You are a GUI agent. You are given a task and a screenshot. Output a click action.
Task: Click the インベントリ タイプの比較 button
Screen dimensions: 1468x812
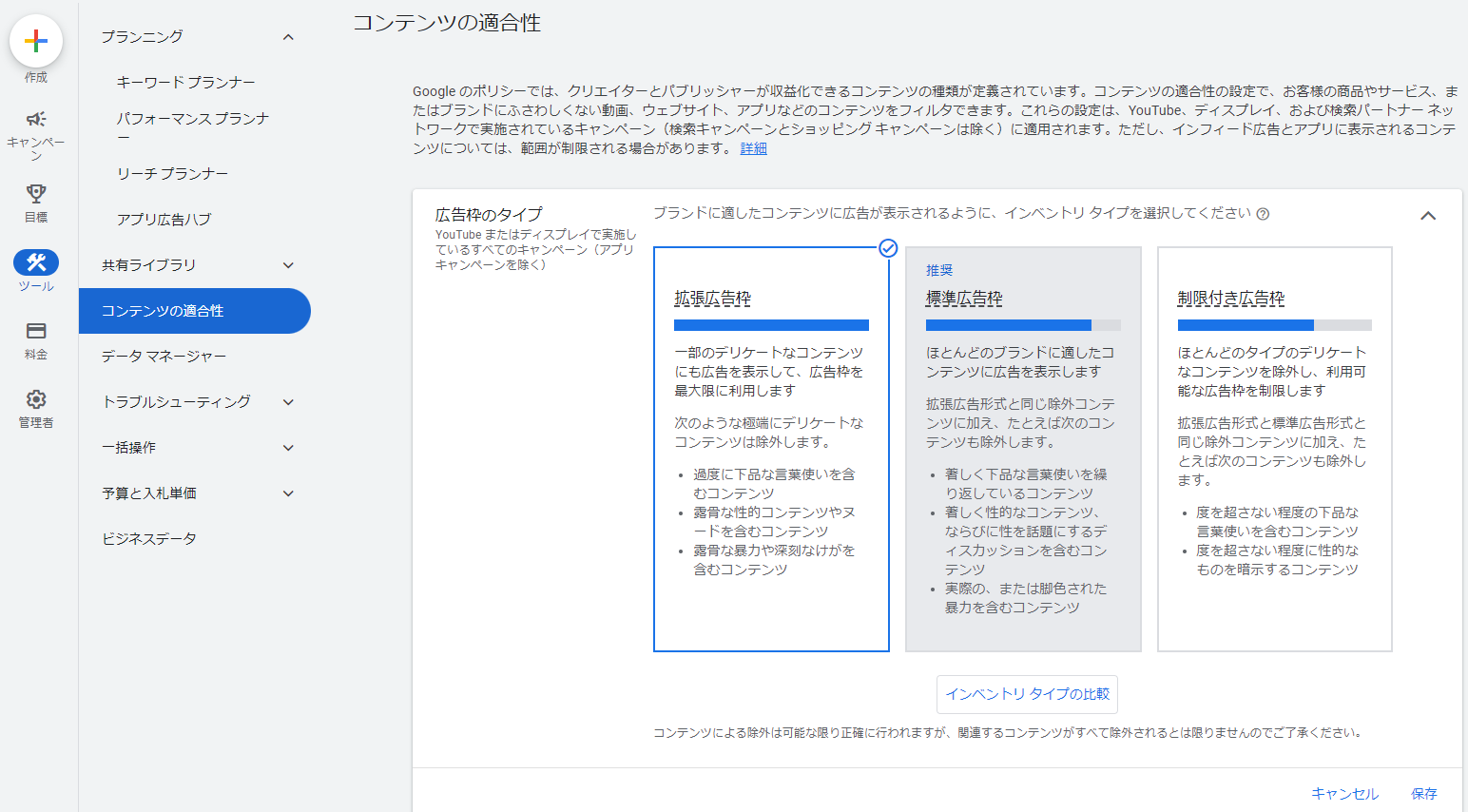coord(1027,694)
